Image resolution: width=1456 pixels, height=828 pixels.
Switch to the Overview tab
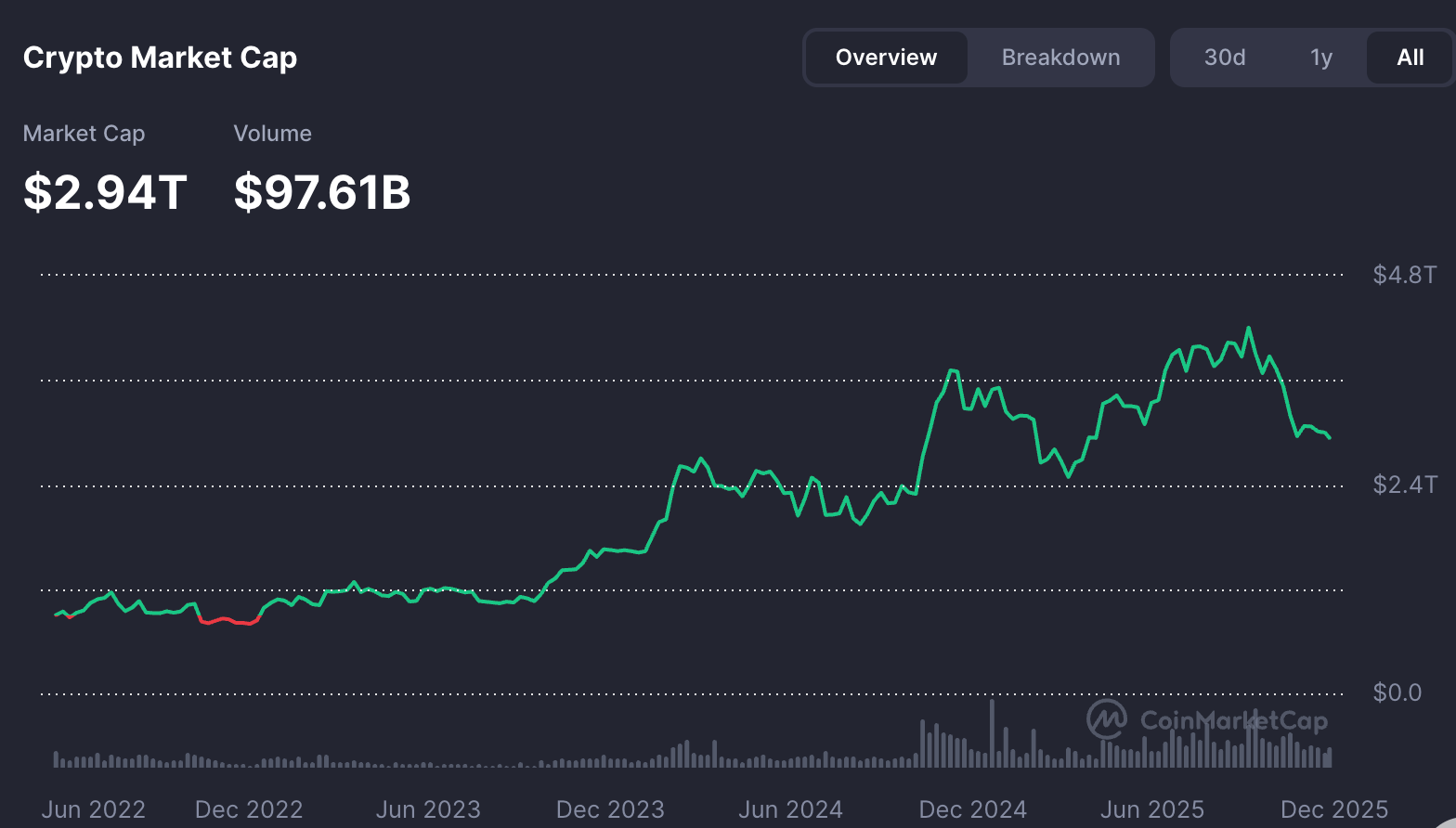[x=887, y=58]
